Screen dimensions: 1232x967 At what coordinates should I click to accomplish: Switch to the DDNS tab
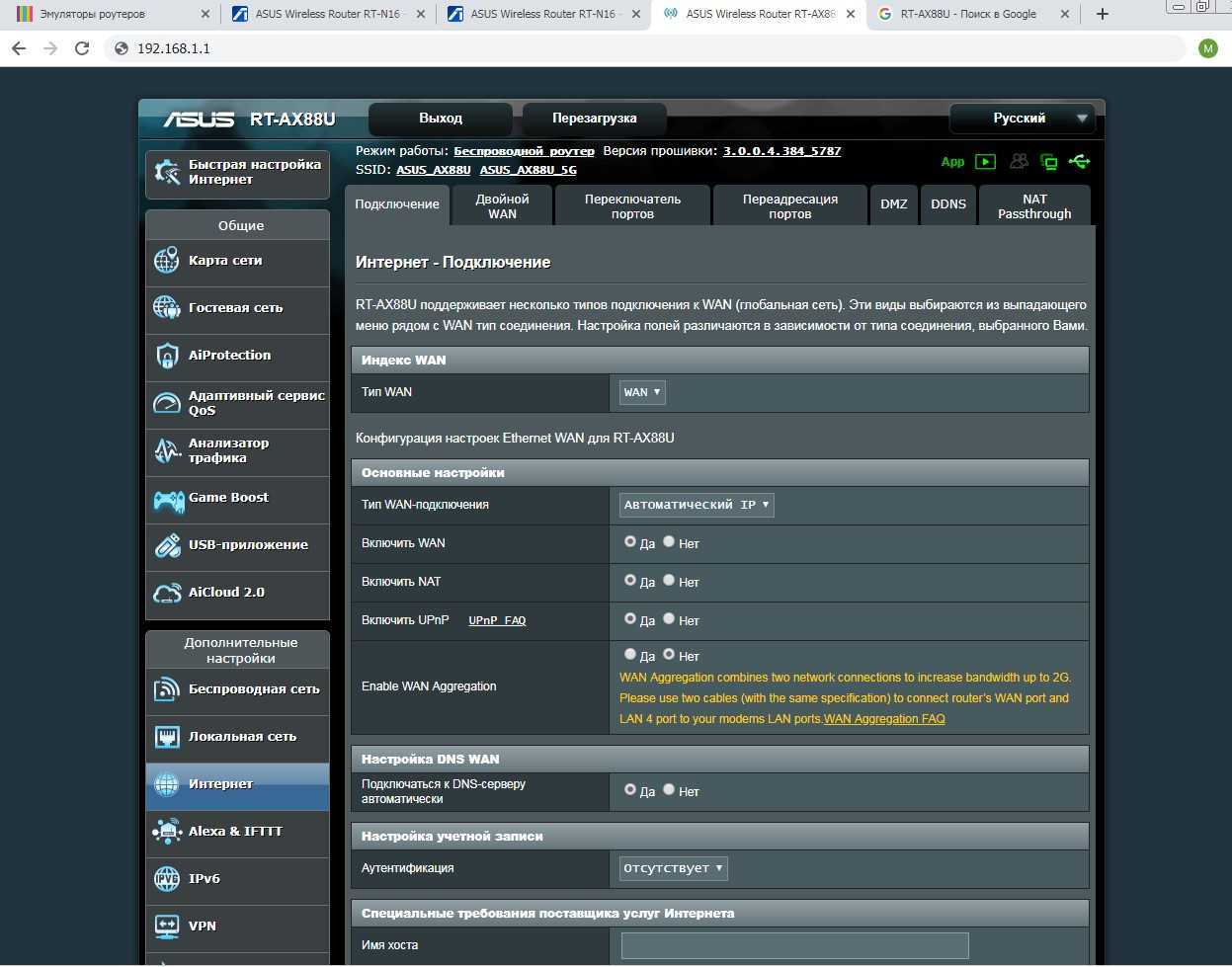click(948, 205)
